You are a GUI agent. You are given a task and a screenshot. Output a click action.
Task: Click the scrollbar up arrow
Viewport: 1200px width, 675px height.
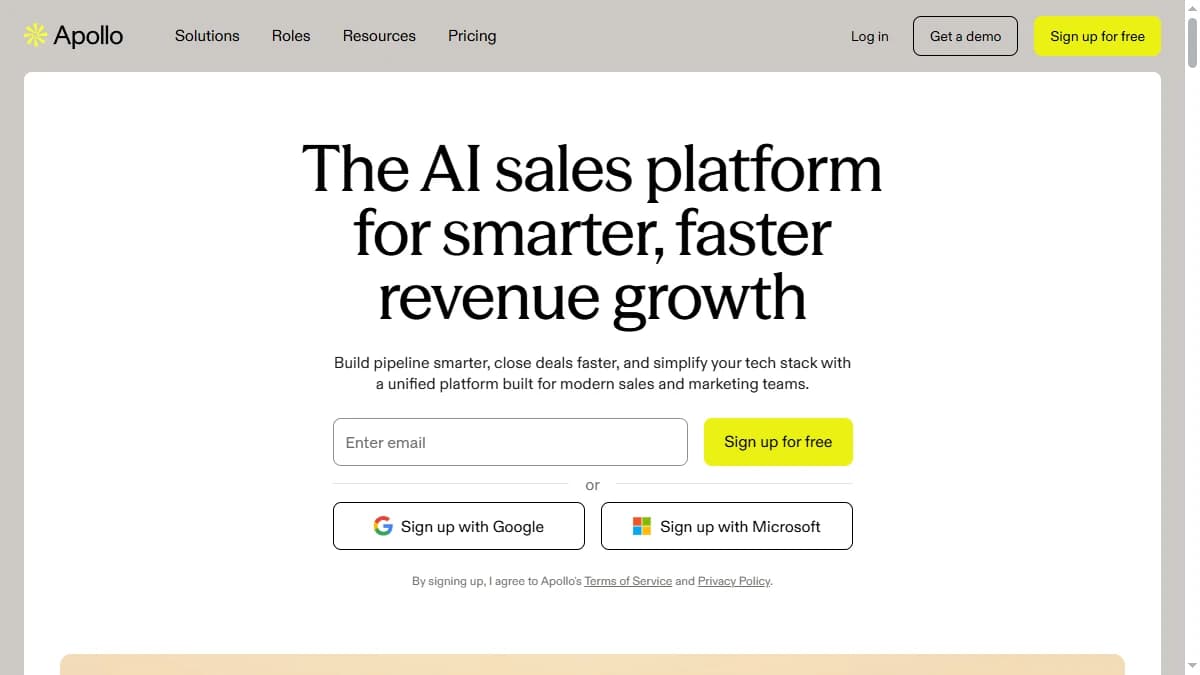1191,8
